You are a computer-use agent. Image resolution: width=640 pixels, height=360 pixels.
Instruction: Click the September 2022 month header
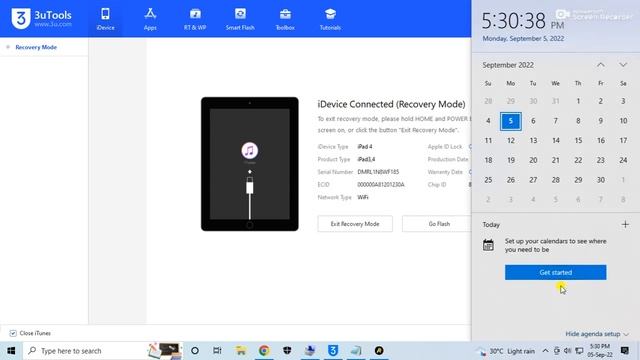508,65
